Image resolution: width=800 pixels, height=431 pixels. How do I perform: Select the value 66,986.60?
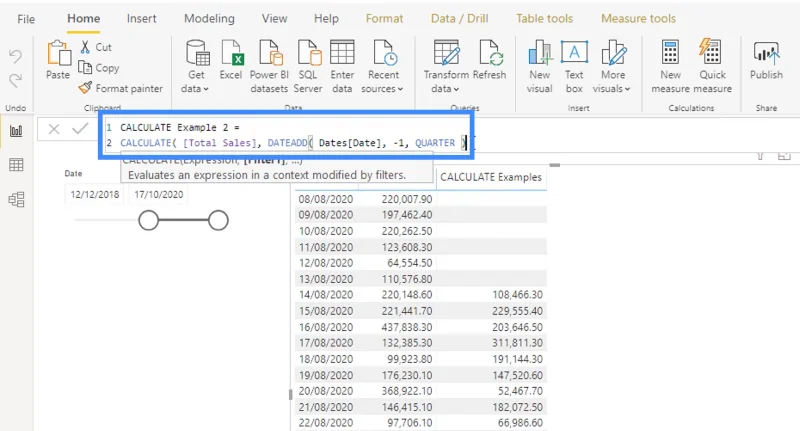[x=520, y=423]
